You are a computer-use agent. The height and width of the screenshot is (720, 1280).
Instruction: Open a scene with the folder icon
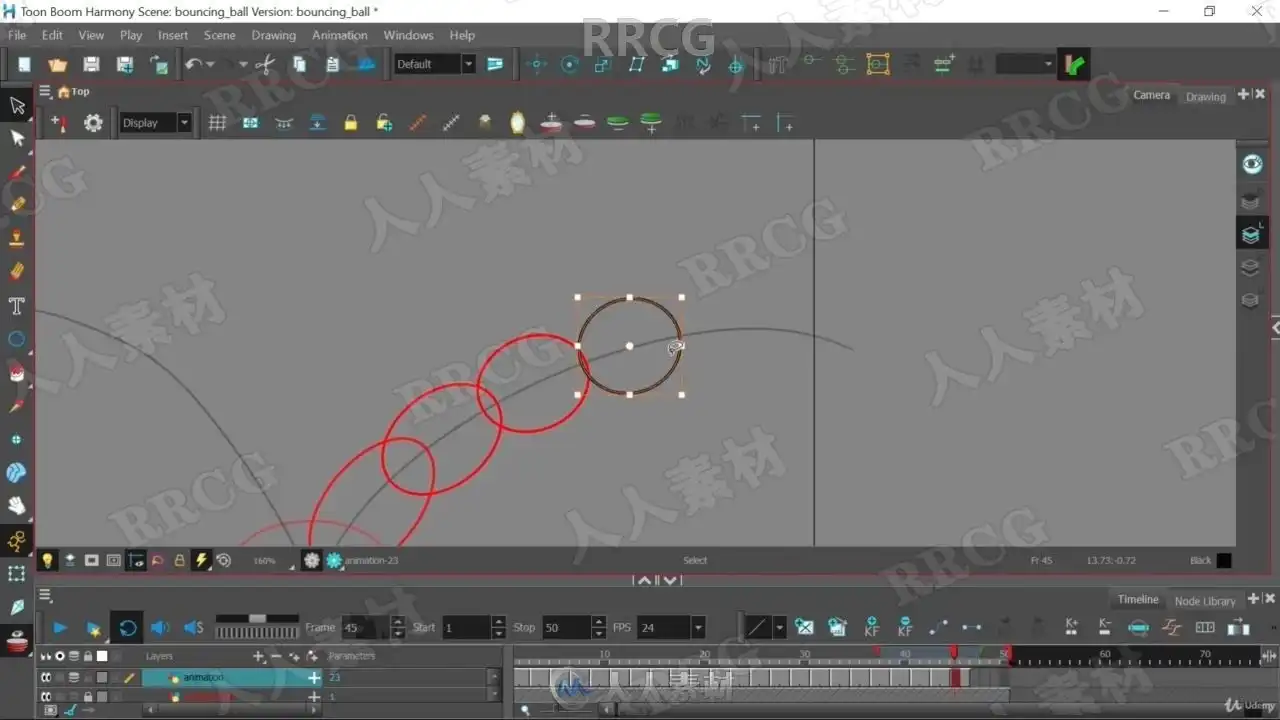coord(58,64)
